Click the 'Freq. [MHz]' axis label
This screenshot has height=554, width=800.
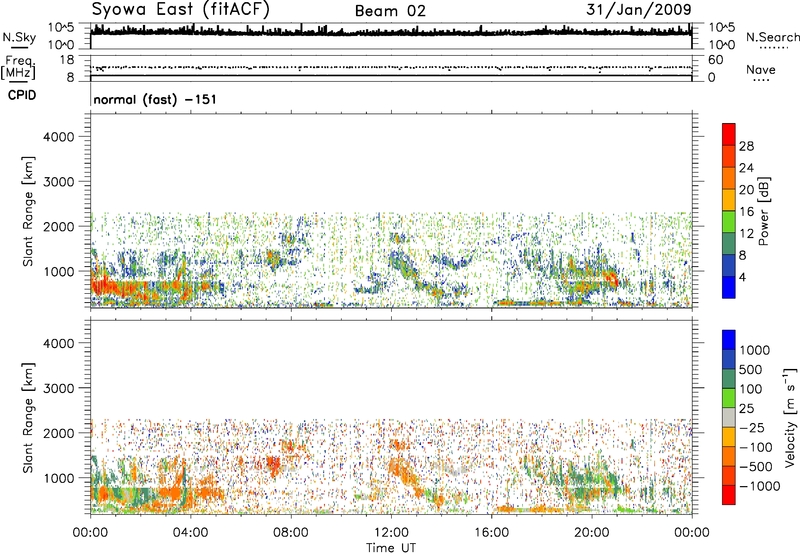[x=18, y=68]
